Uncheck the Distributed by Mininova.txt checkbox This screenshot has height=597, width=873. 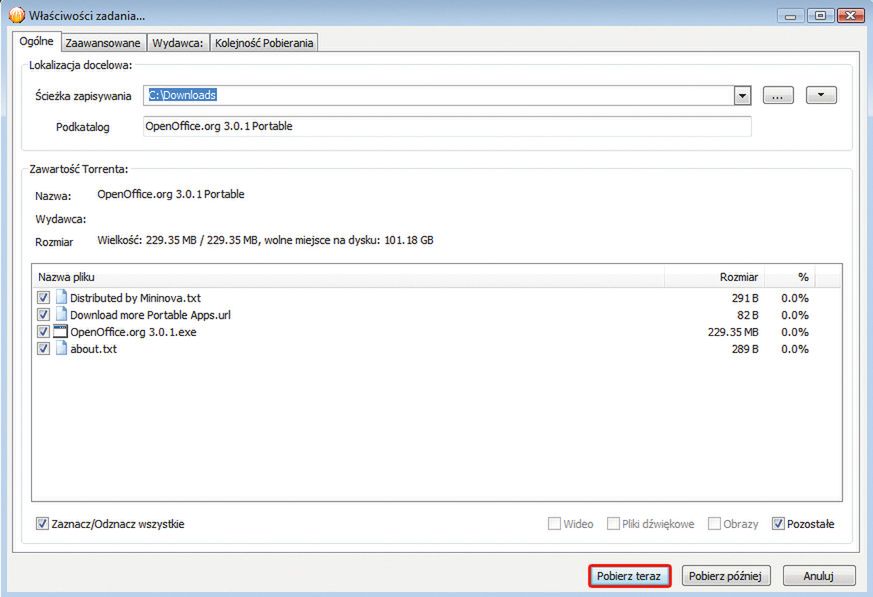(43, 298)
